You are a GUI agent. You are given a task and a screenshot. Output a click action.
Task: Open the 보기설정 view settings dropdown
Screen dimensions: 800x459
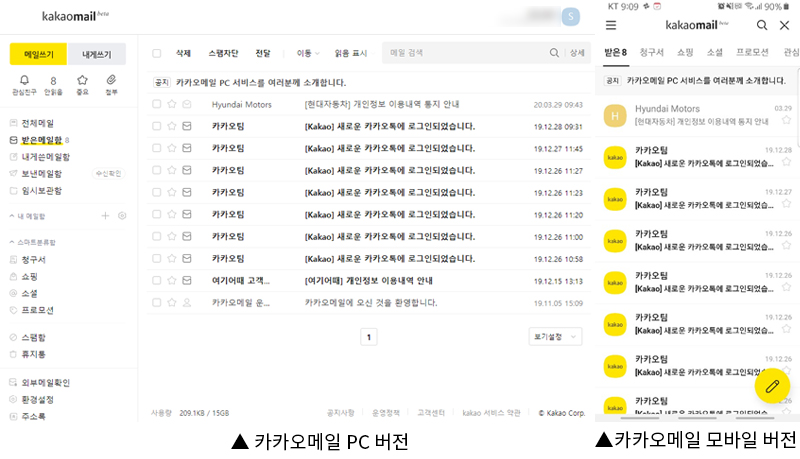[555, 337]
